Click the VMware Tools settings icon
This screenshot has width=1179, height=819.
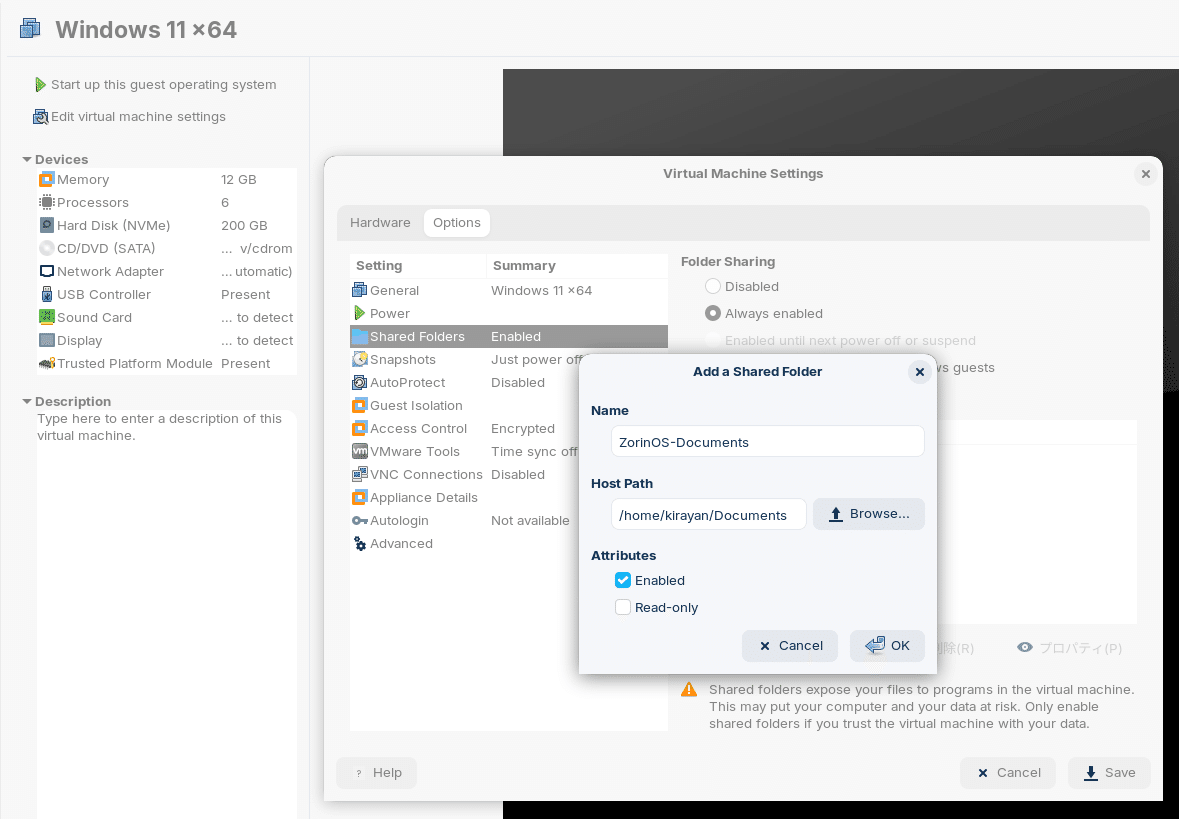pyautogui.click(x=358, y=451)
